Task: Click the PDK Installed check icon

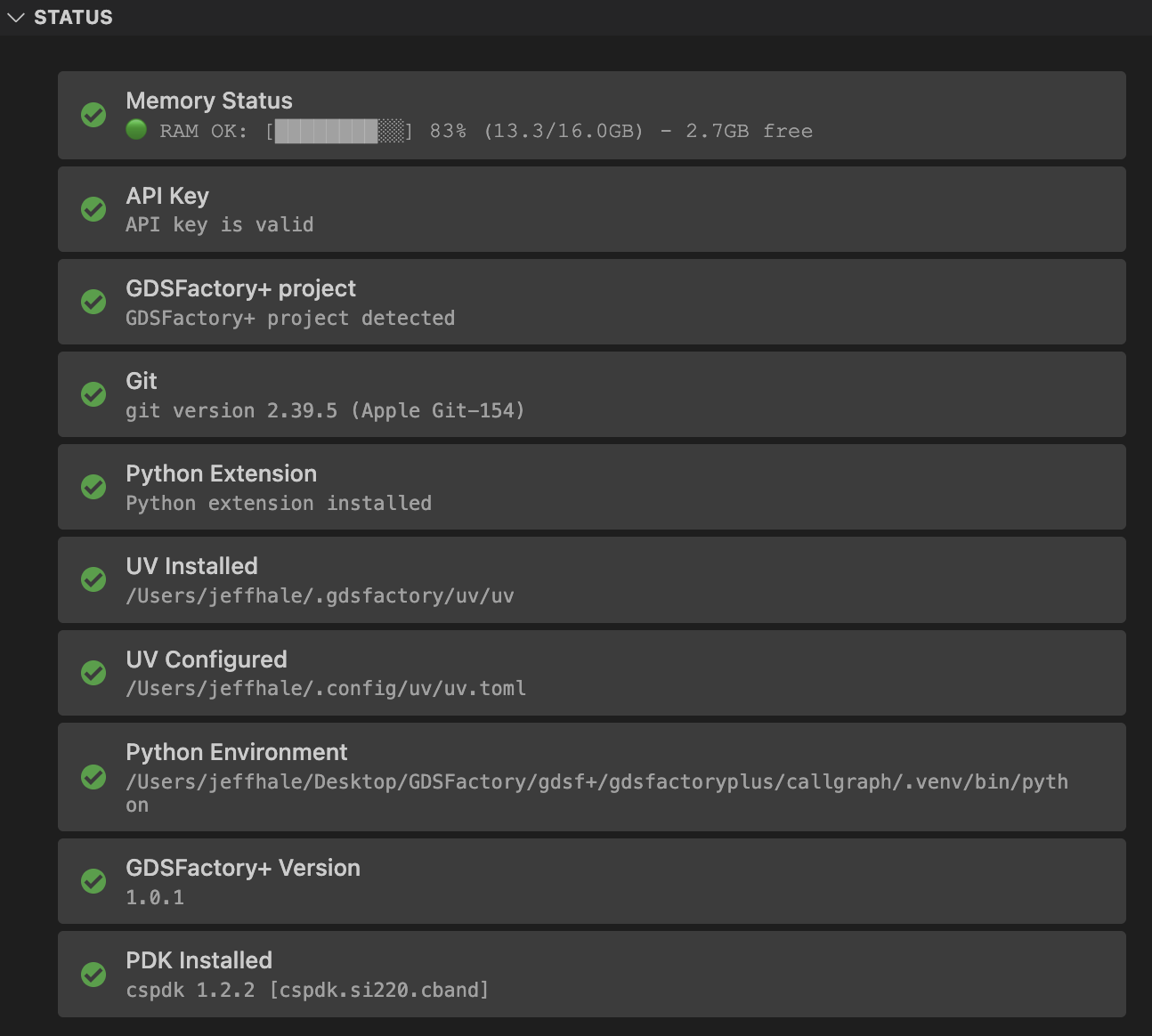Action: click(x=93, y=975)
